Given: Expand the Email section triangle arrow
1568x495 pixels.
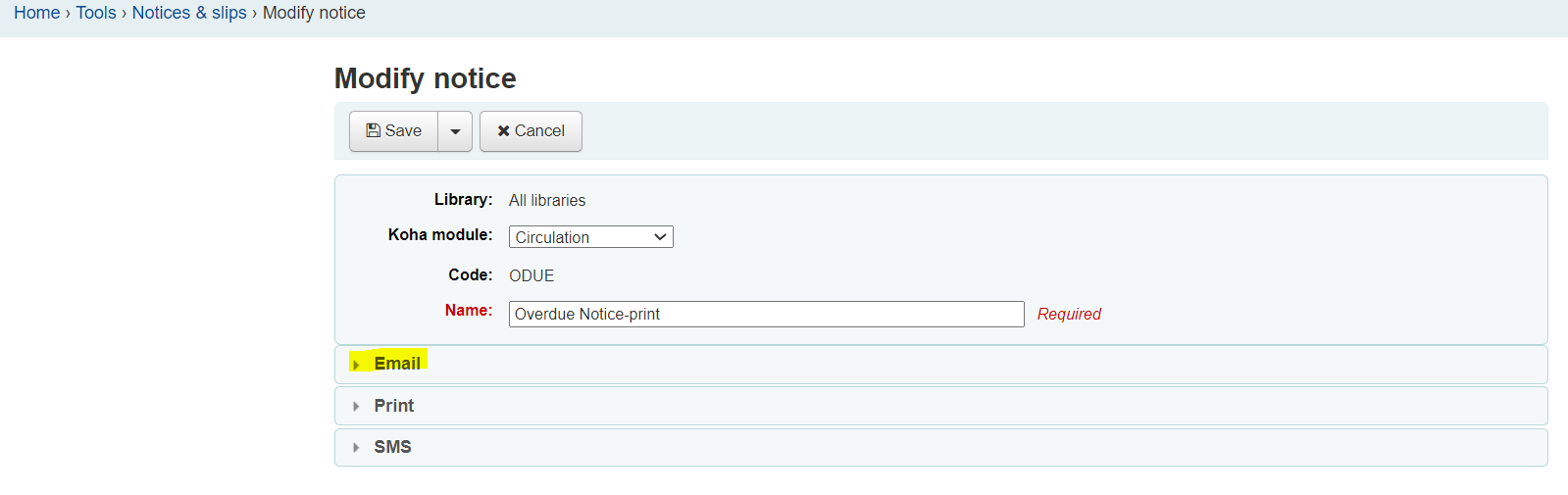Looking at the screenshot, I should coord(356,365).
